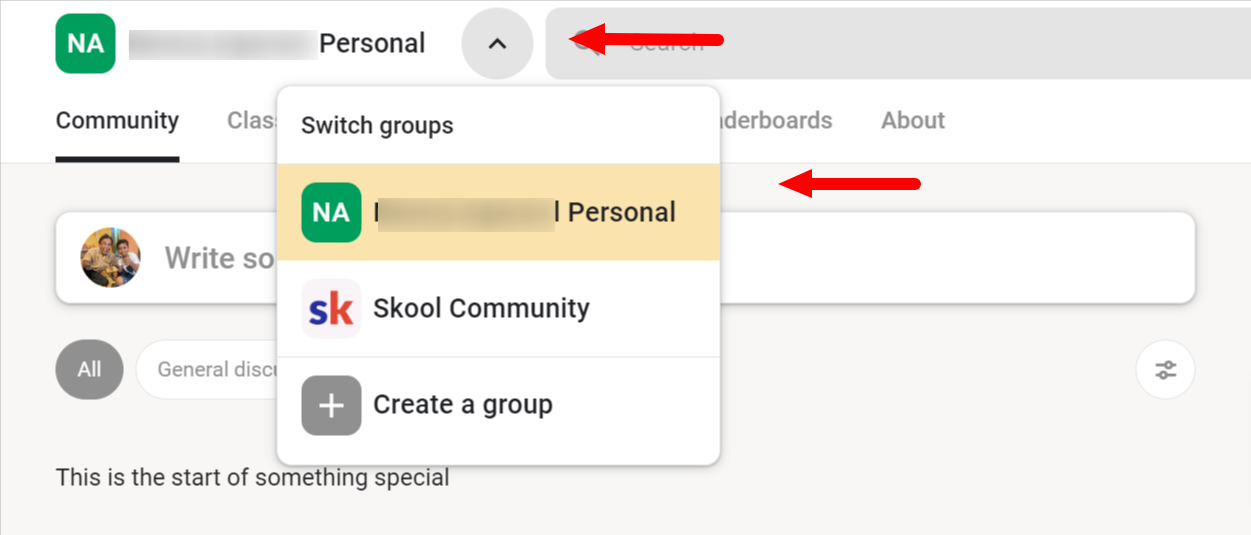The height and width of the screenshot is (535, 1251).
Task: Open the partially hidden Classroom tab
Action: pos(252,121)
